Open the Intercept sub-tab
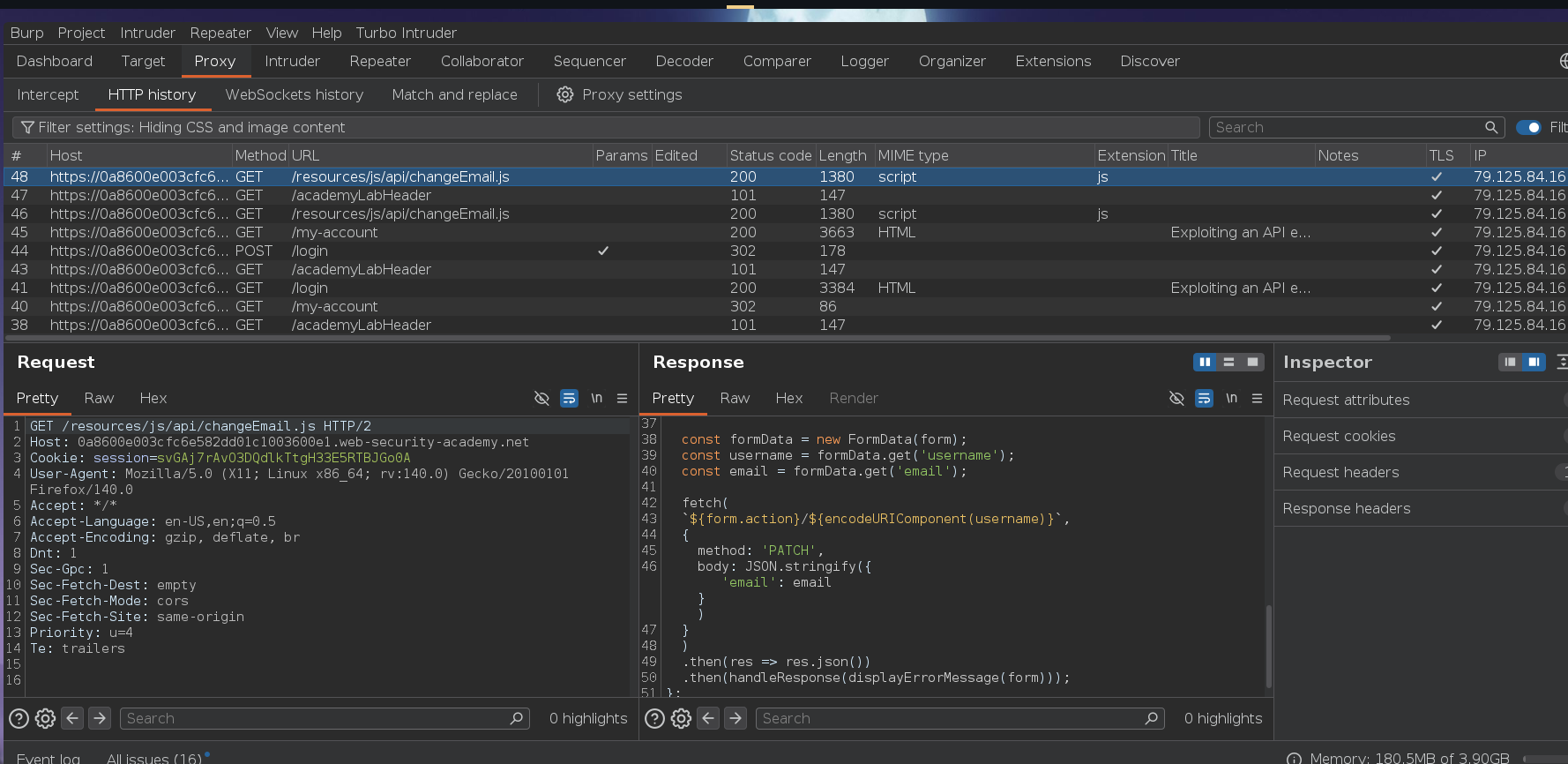 (x=48, y=94)
